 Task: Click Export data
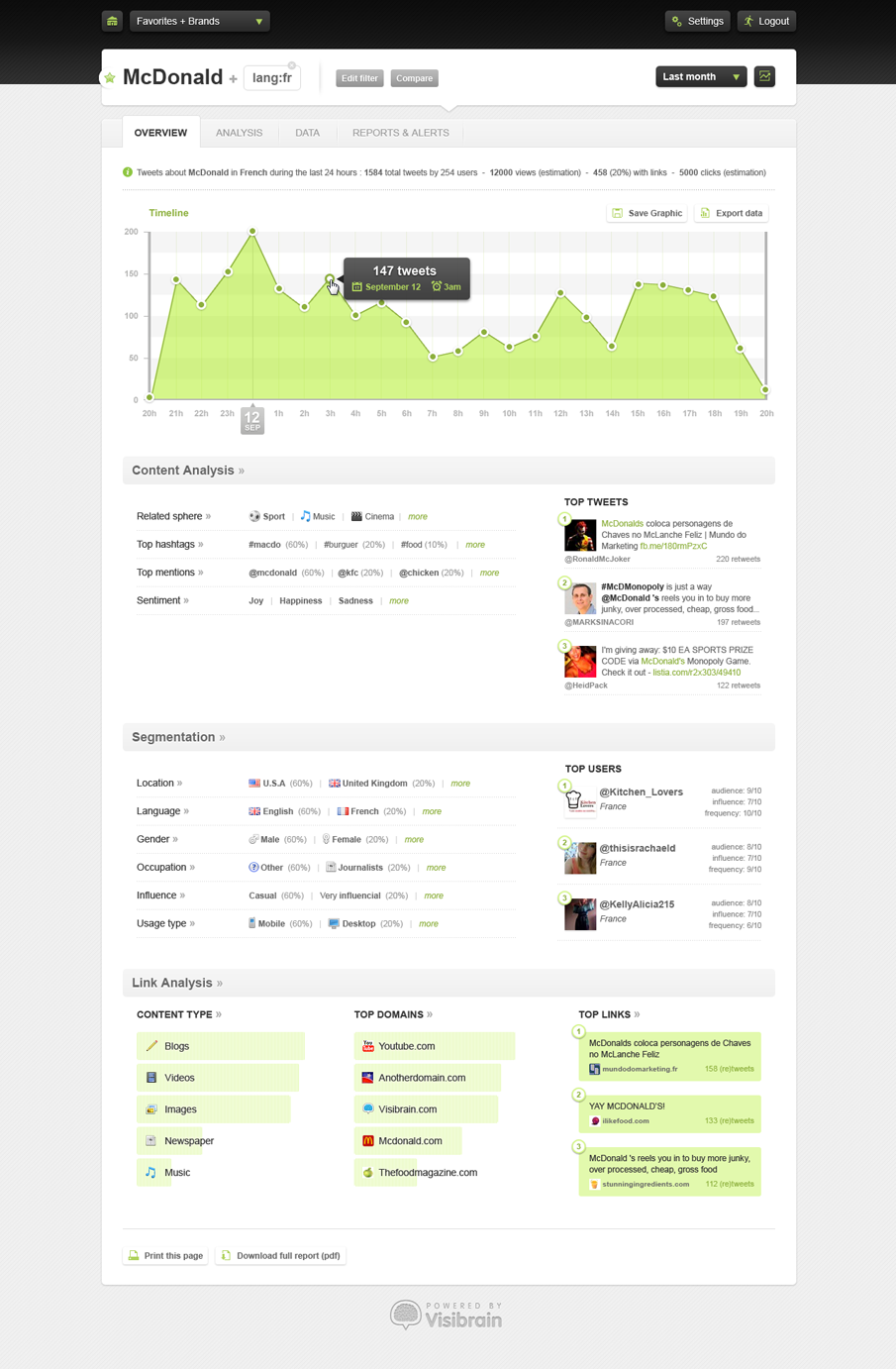click(732, 213)
